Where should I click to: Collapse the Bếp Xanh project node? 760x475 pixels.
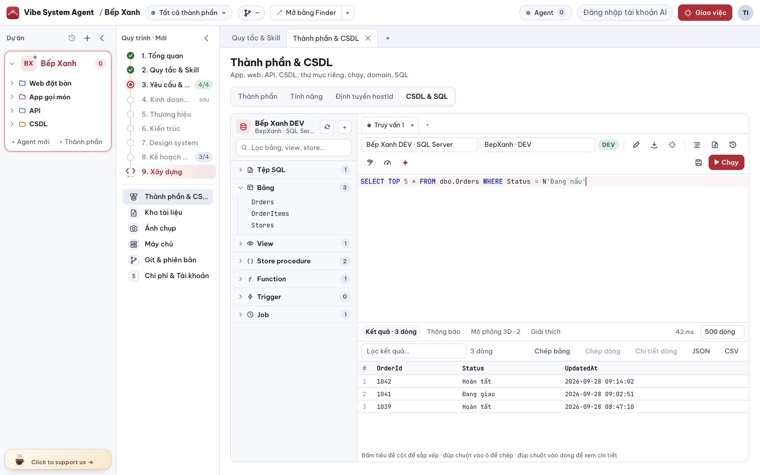click(x=12, y=63)
